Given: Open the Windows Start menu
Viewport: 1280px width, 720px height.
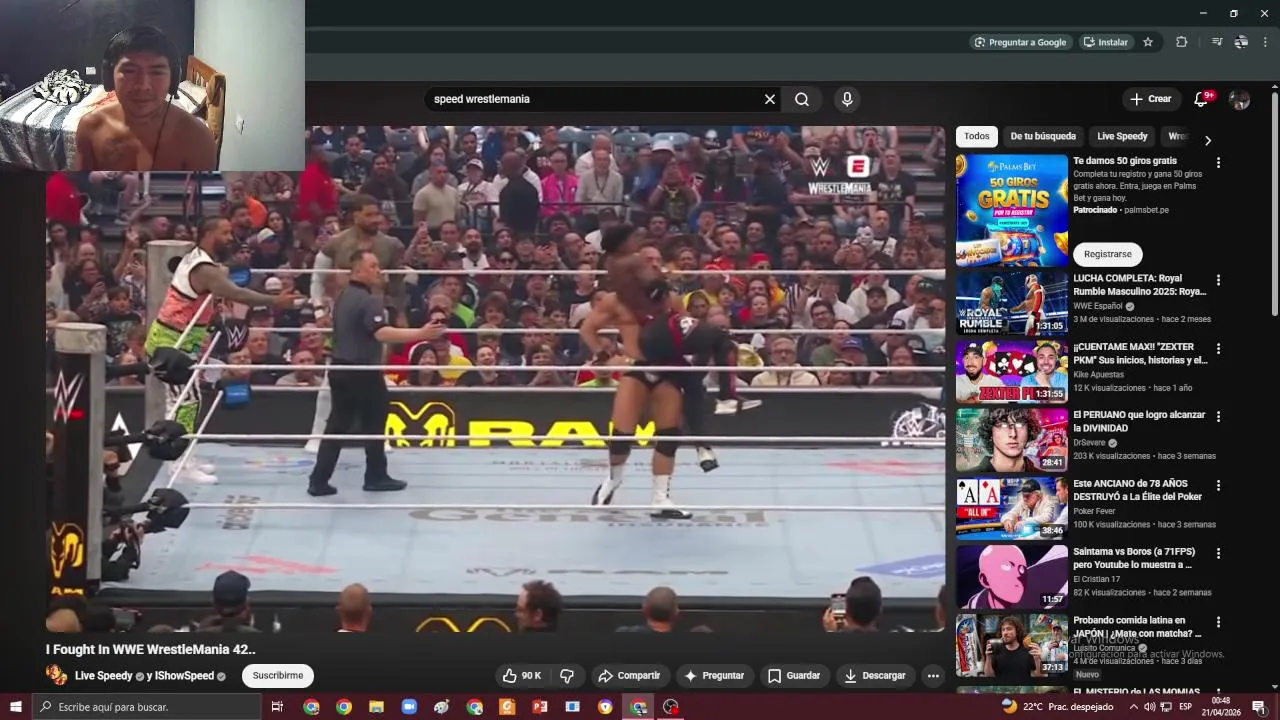Looking at the screenshot, I should tap(16, 707).
